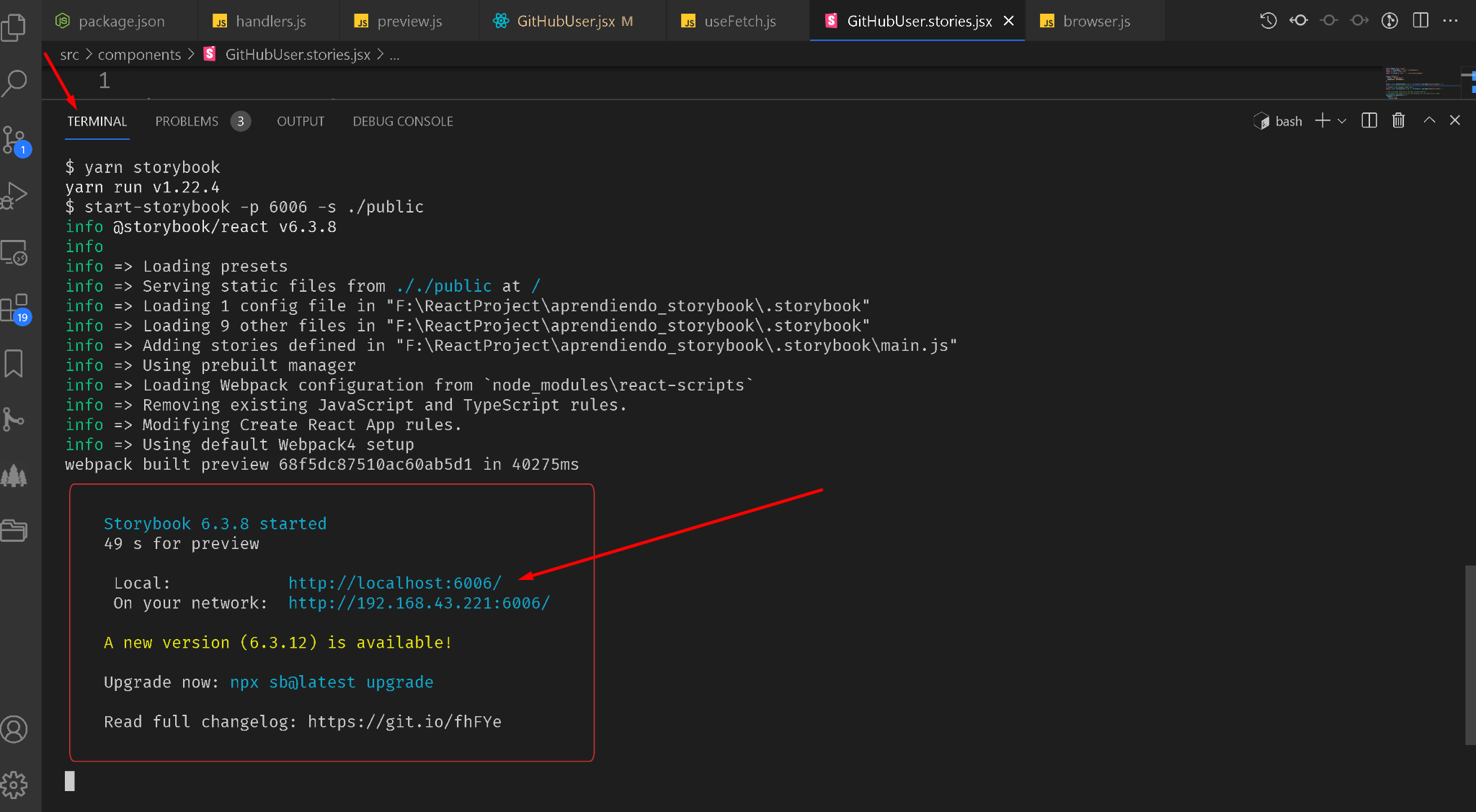Open the localhost:6006 link

(x=394, y=583)
